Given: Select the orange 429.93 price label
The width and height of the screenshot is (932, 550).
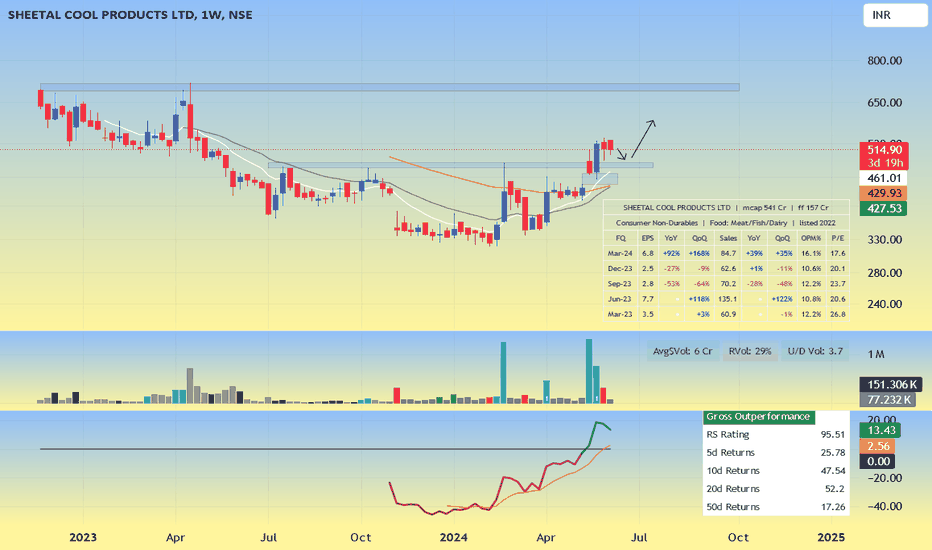Looking at the screenshot, I should (x=884, y=193).
